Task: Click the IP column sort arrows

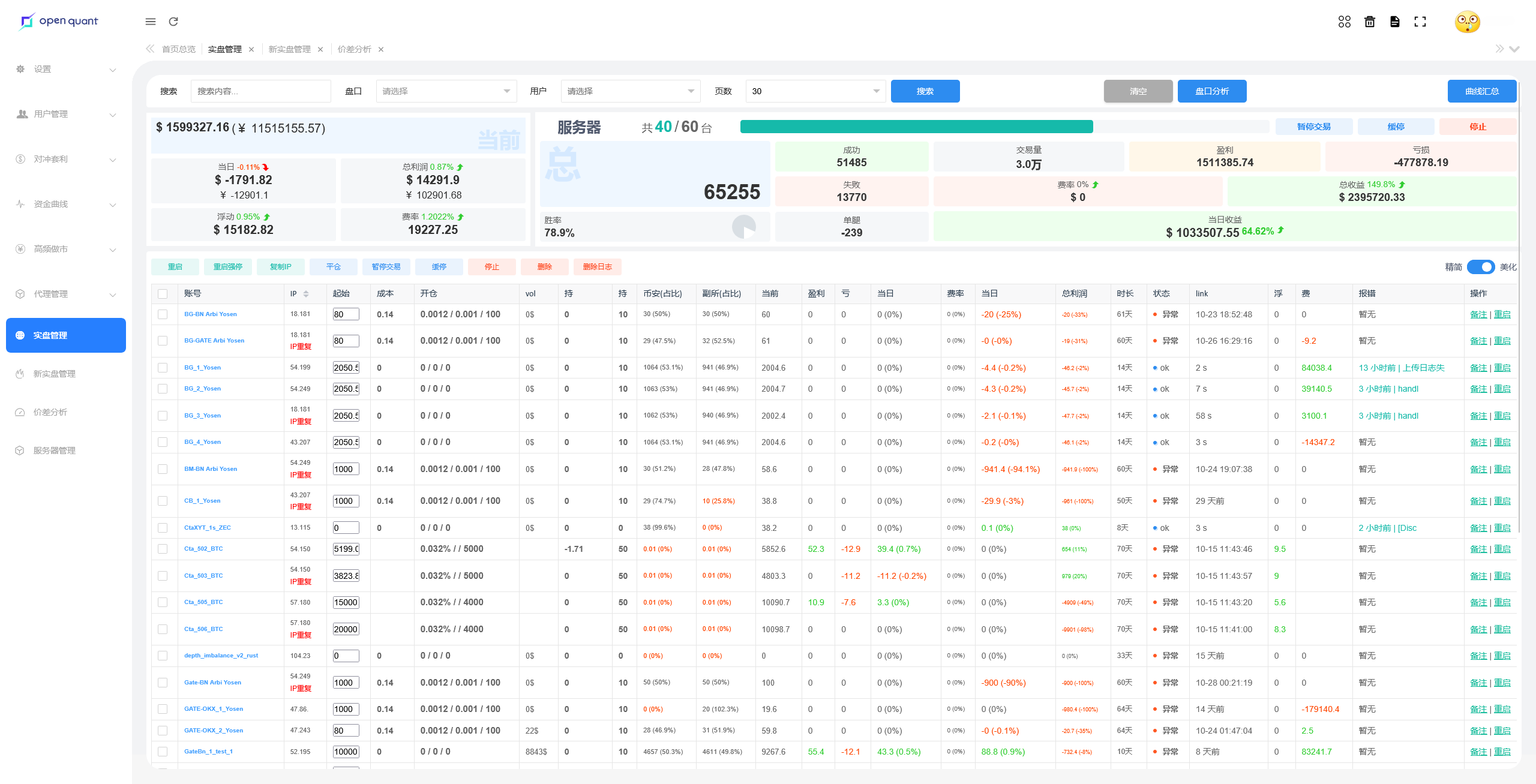Action: point(306,294)
